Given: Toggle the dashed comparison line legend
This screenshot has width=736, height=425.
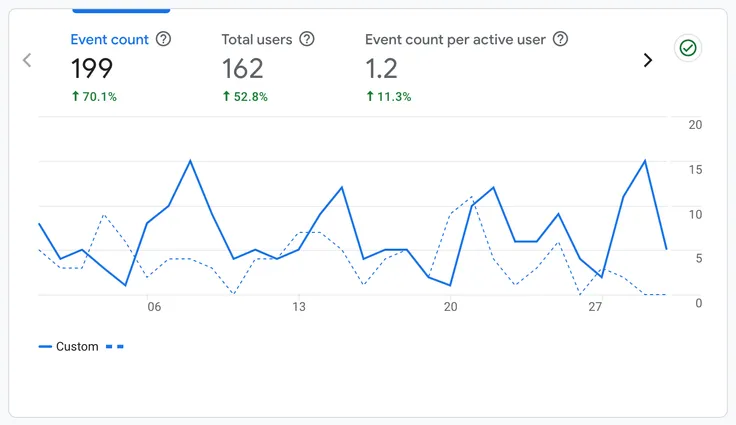Looking at the screenshot, I should (115, 347).
